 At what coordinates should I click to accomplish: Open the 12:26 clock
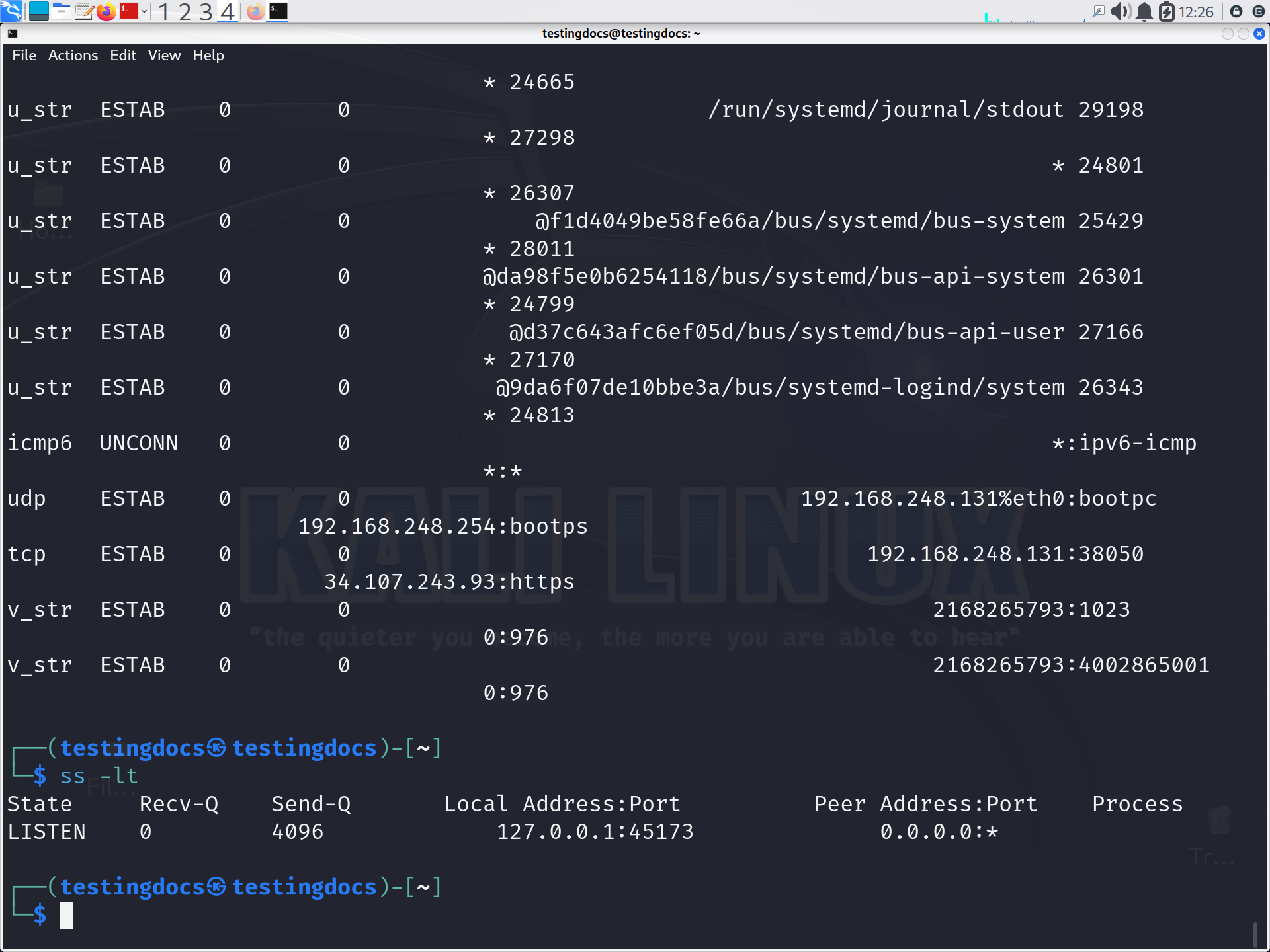[x=1196, y=12]
